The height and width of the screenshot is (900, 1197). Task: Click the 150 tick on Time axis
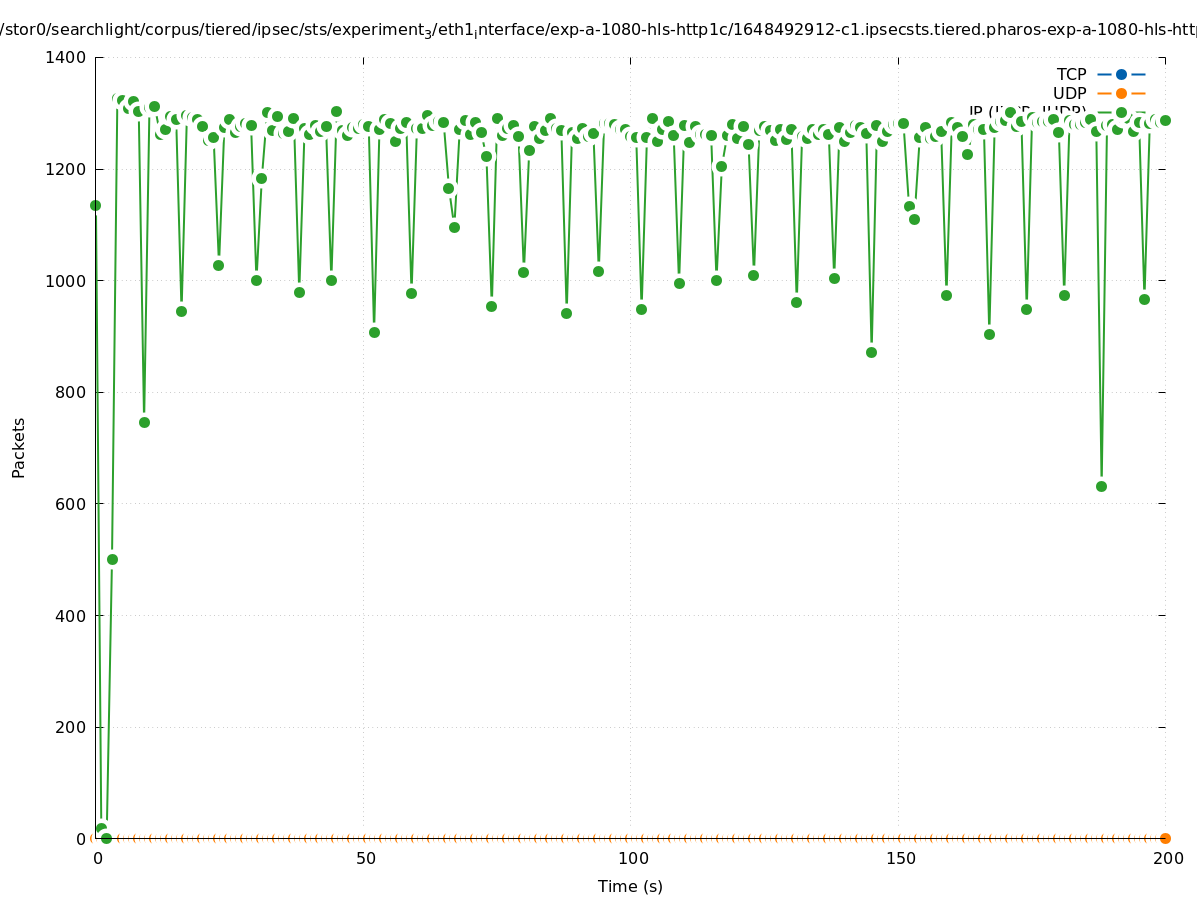point(899,859)
